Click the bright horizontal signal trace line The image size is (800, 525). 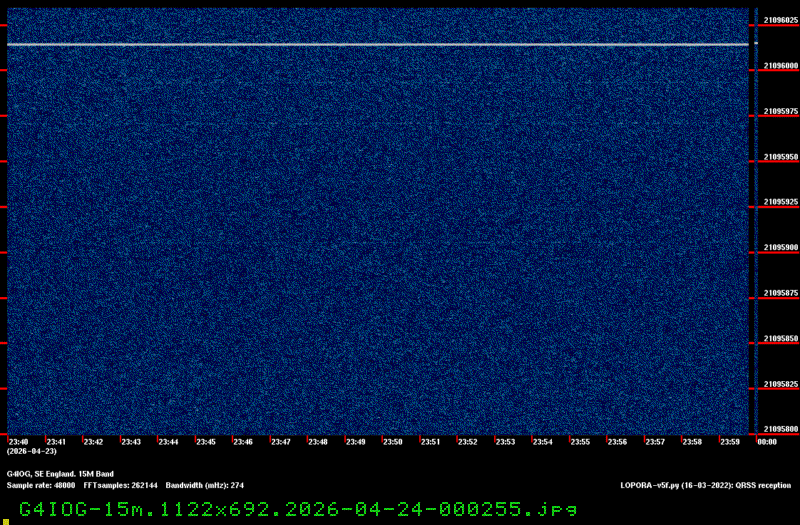pyautogui.click(x=380, y=44)
